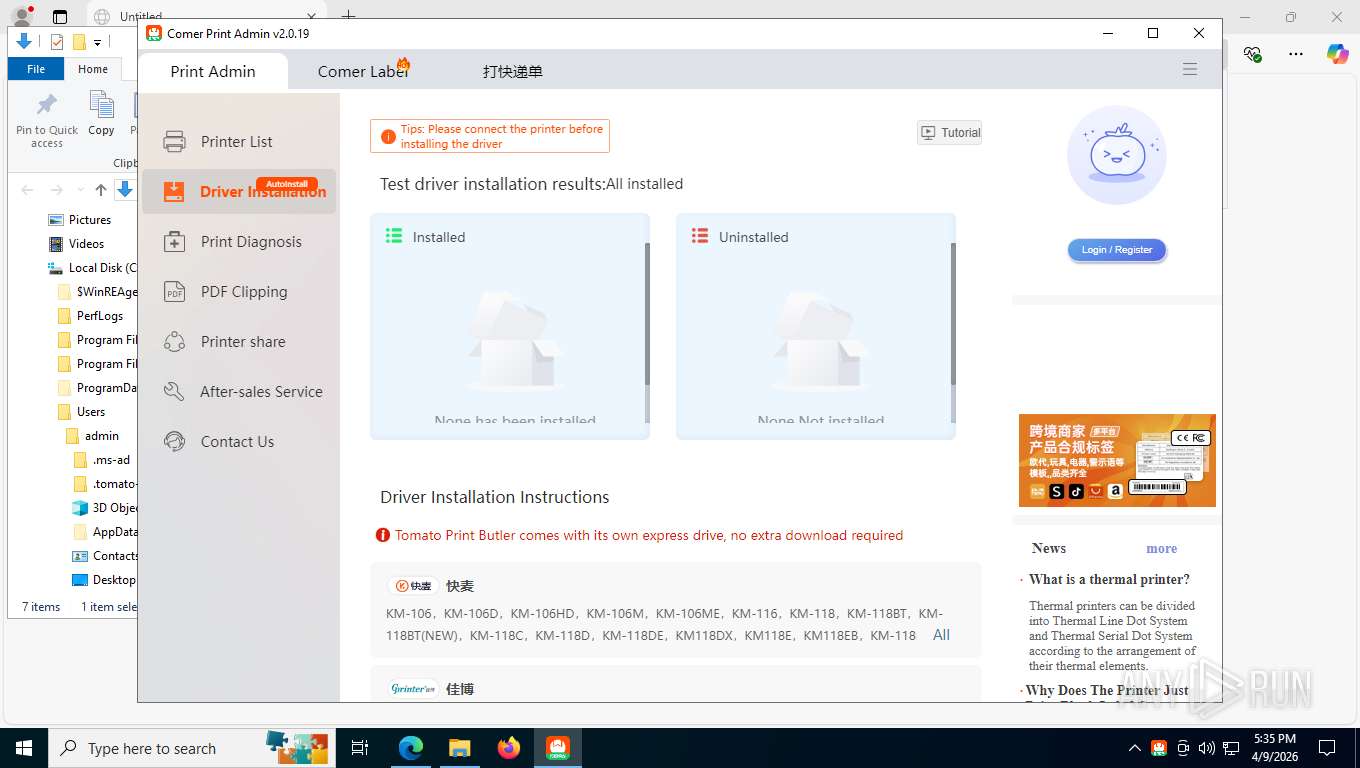Click the Uninstalled panel scrollbar
The height and width of the screenshot is (768, 1360).
point(953,314)
